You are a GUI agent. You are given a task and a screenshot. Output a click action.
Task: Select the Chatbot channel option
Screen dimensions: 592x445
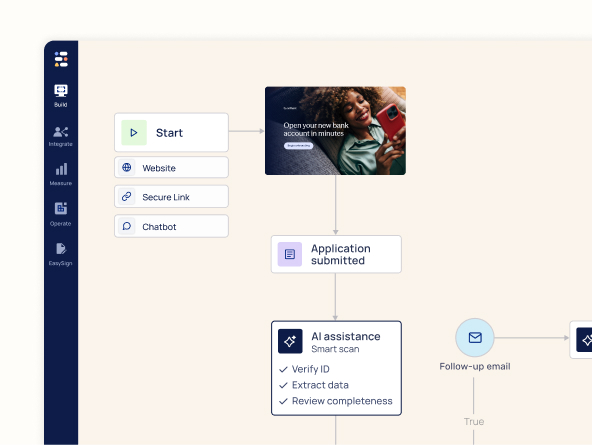tap(171, 226)
